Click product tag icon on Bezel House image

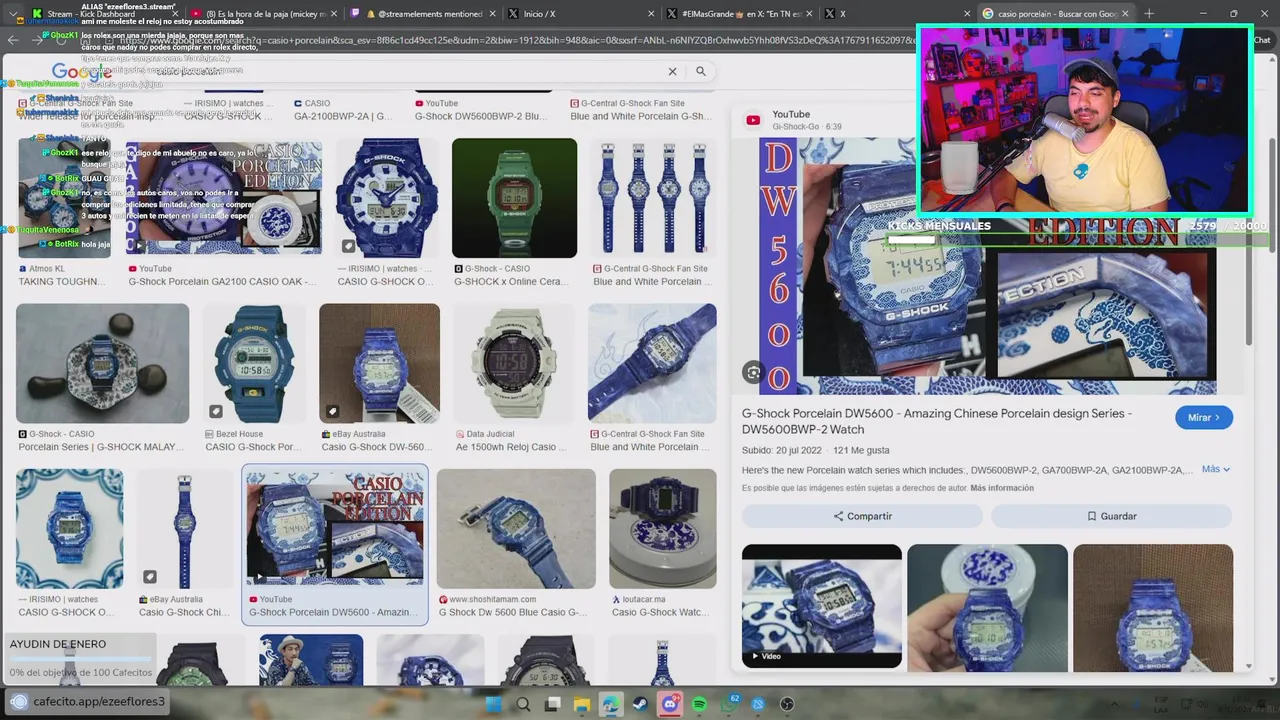click(216, 411)
